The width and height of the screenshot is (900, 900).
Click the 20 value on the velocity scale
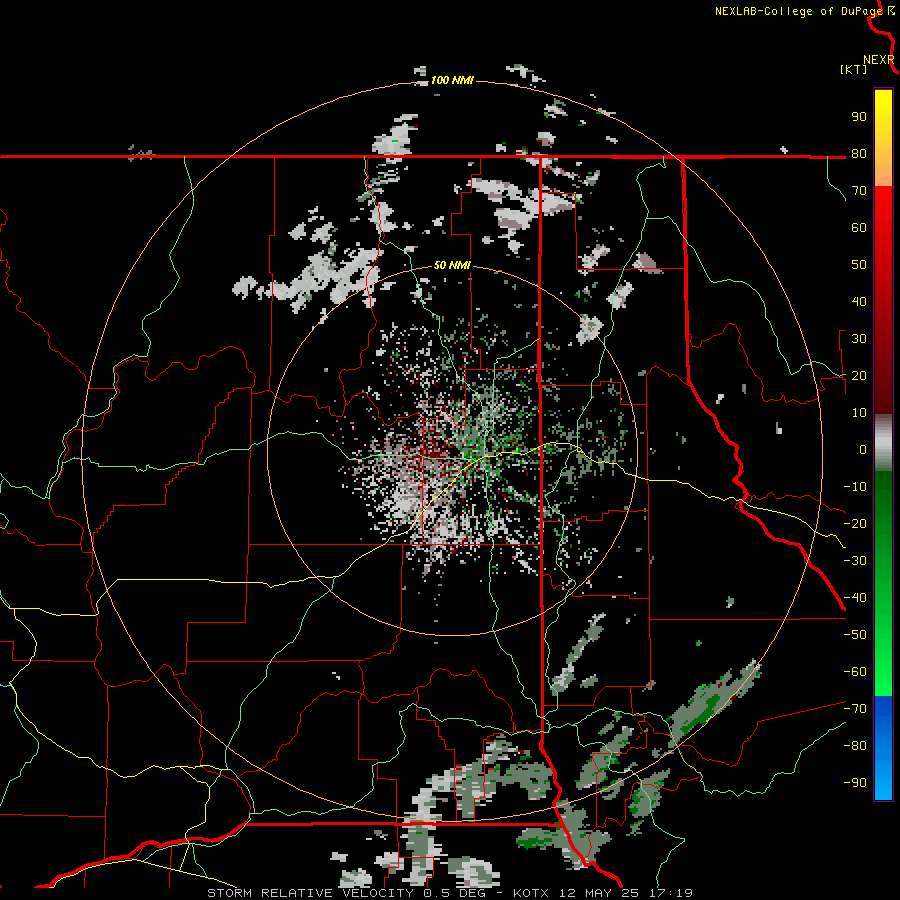(x=859, y=375)
